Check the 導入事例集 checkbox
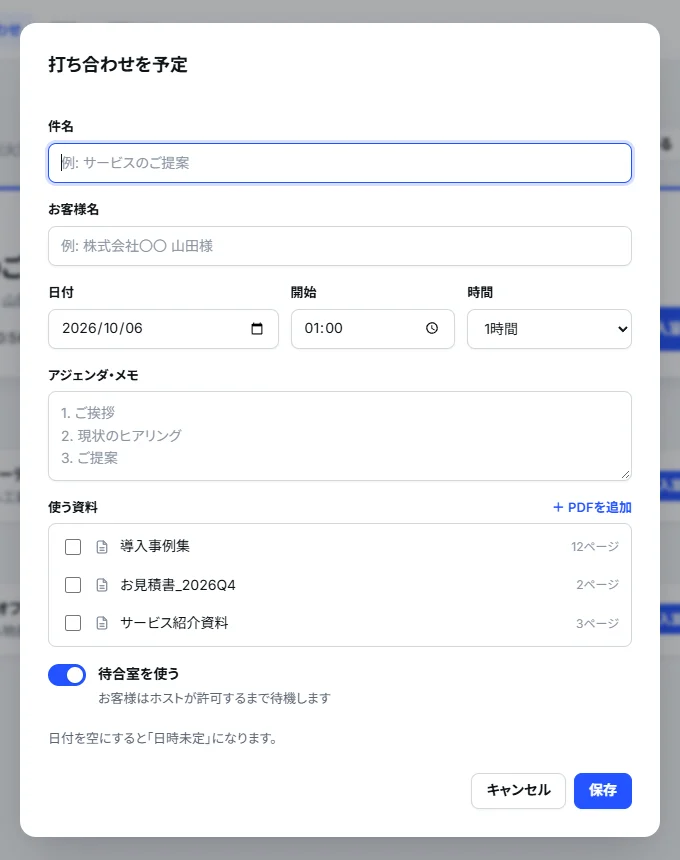This screenshot has width=680, height=860. [x=73, y=547]
